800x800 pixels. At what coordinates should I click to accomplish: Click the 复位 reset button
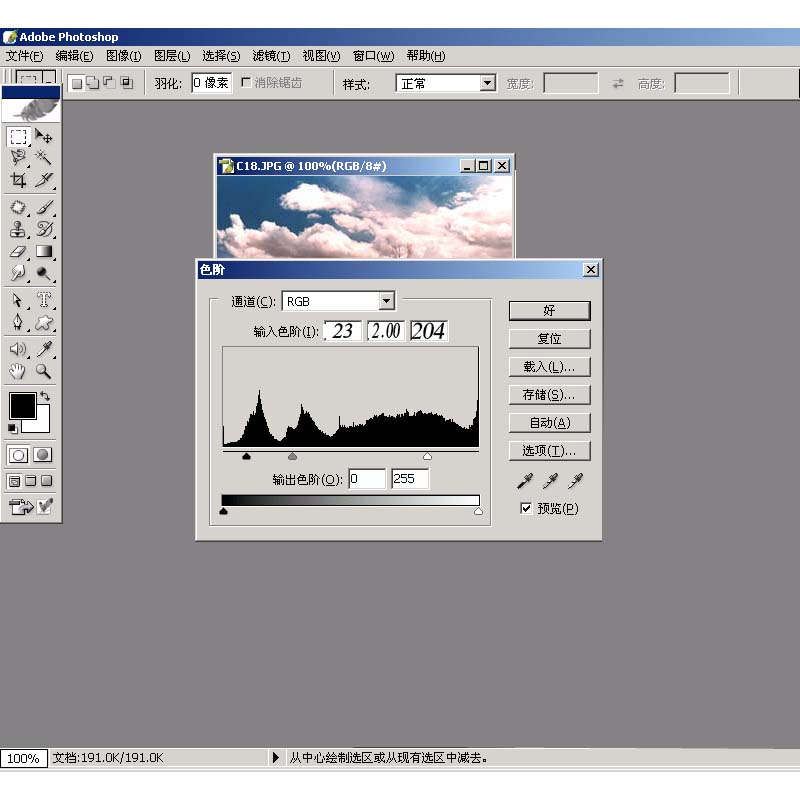pyautogui.click(x=549, y=339)
